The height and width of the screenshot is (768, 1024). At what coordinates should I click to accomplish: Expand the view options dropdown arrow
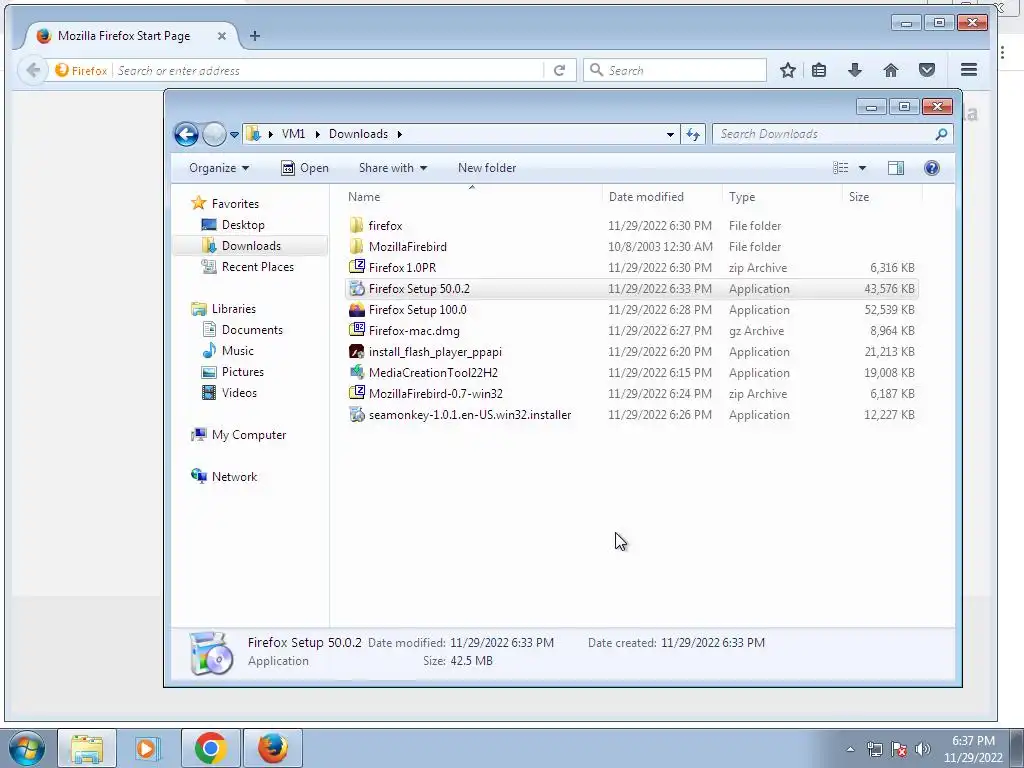click(862, 168)
